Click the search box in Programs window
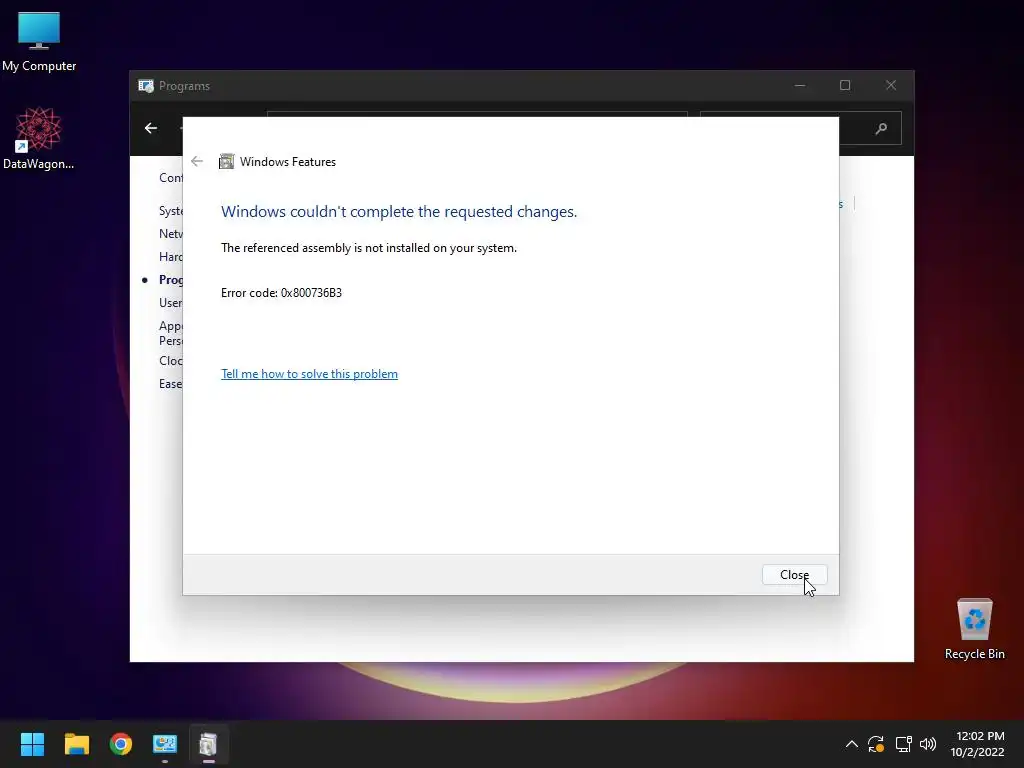The height and width of the screenshot is (768, 1024). (801, 129)
